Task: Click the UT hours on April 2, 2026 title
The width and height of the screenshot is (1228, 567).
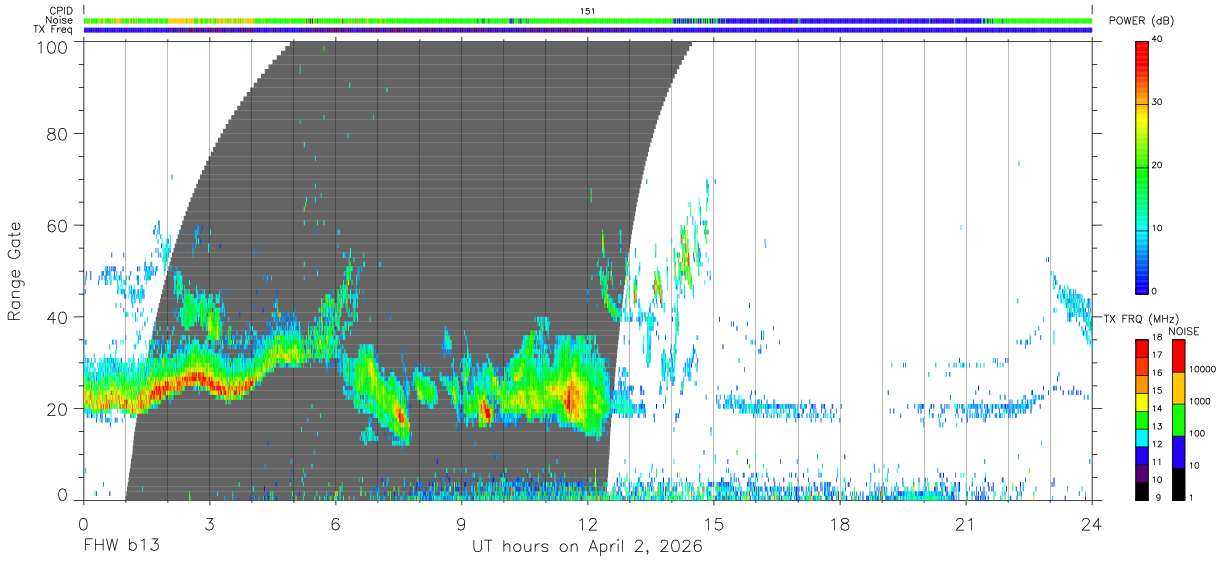Action: tap(587, 547)
